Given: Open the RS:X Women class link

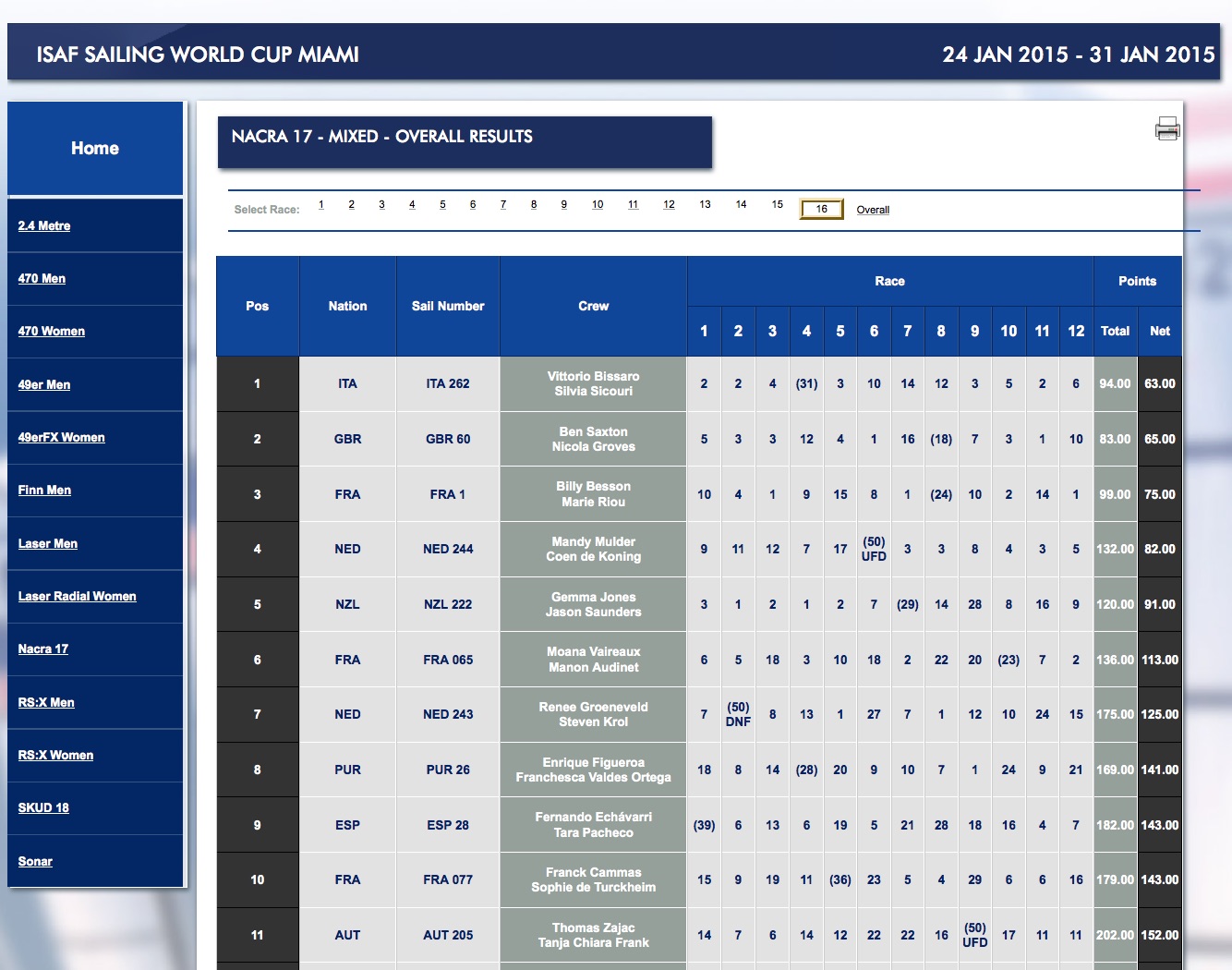Looking at the screenshot, I should click(x=56, y=755).
